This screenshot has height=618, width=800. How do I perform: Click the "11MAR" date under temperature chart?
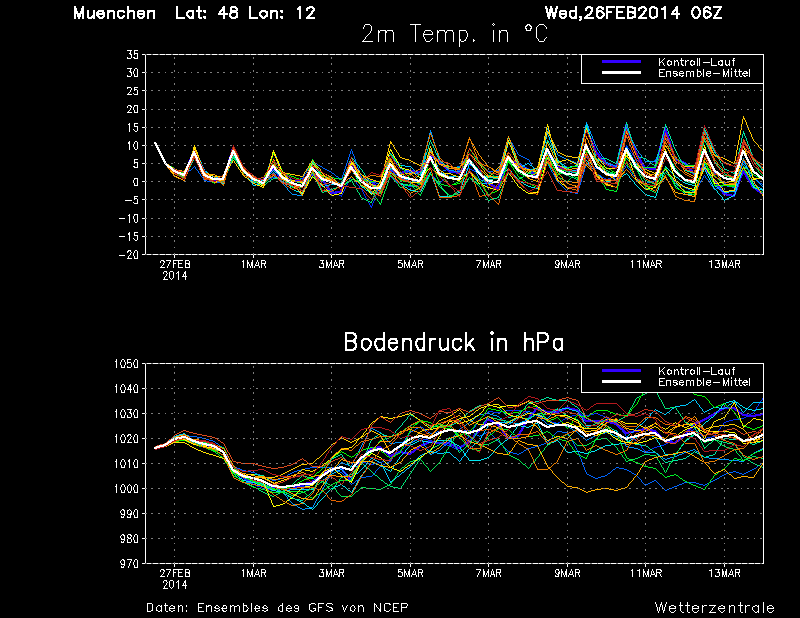(x=646, y=264)
